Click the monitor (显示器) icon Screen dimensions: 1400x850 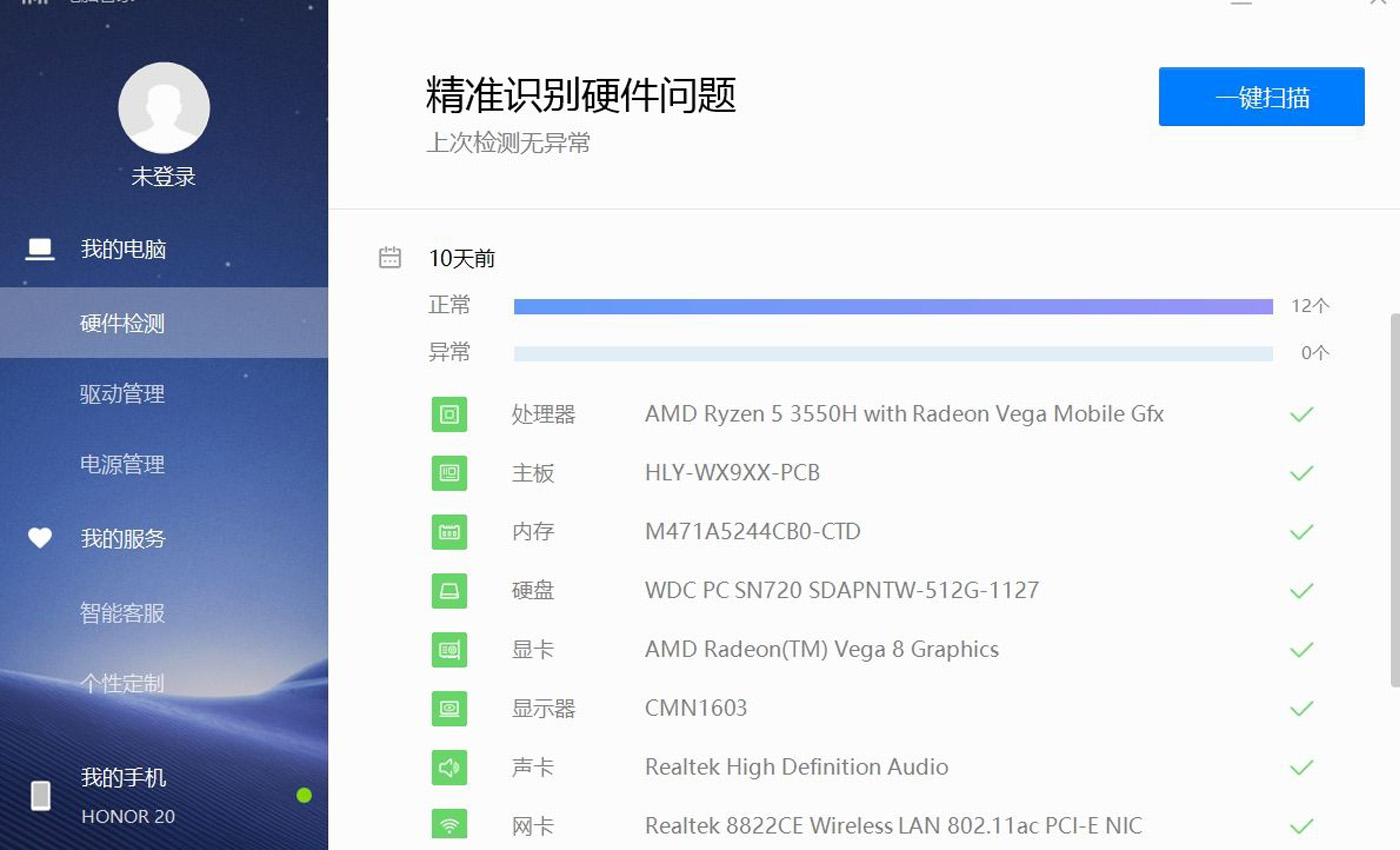[449, 709]
